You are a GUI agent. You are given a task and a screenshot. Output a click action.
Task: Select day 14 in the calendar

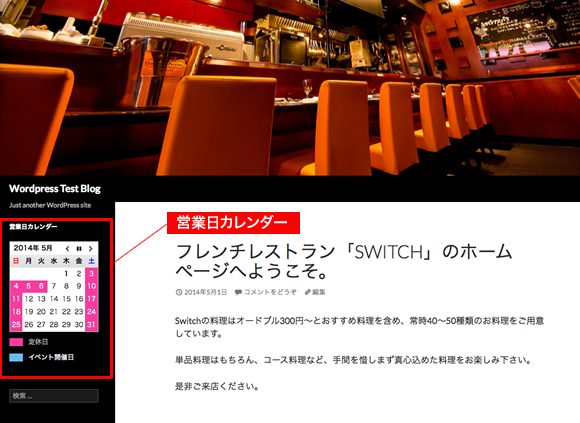click(54, 299)
